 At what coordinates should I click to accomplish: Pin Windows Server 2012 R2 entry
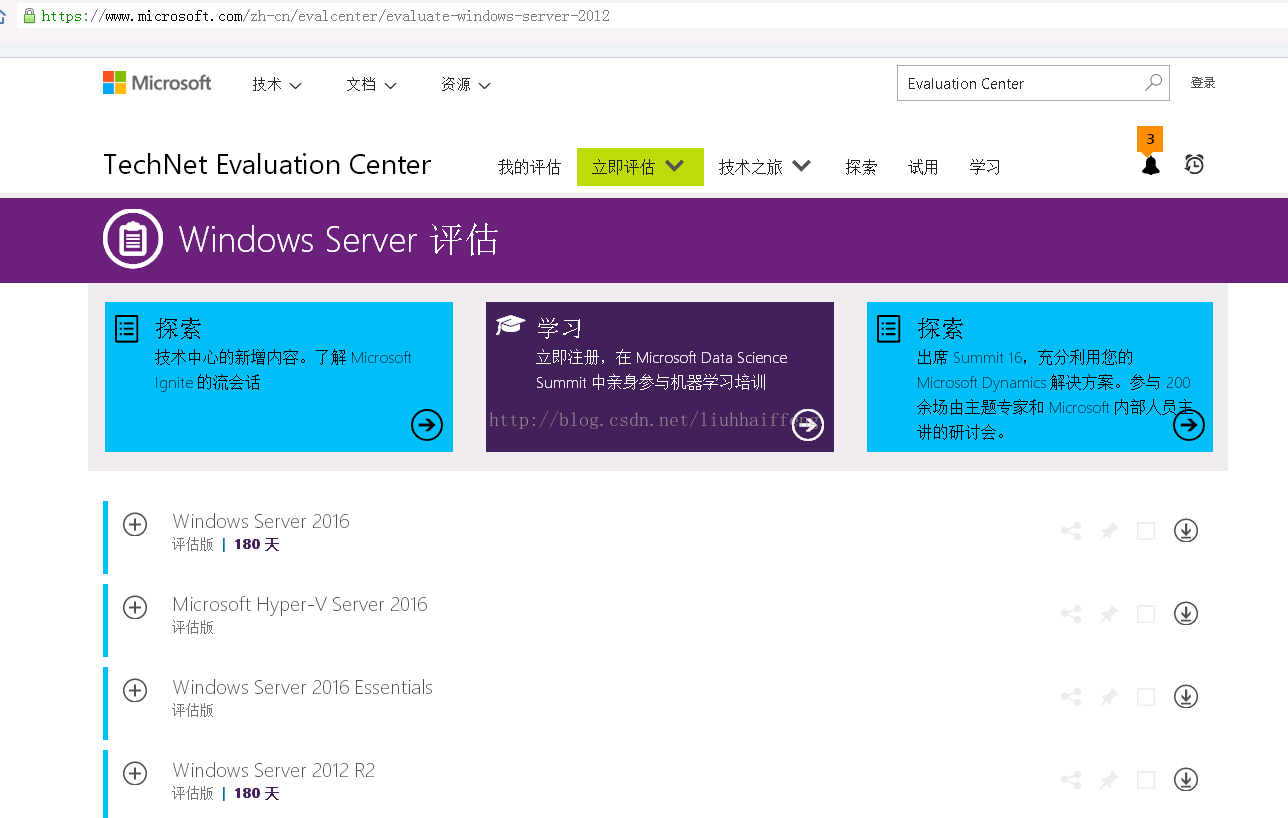tap(1109, 780)
